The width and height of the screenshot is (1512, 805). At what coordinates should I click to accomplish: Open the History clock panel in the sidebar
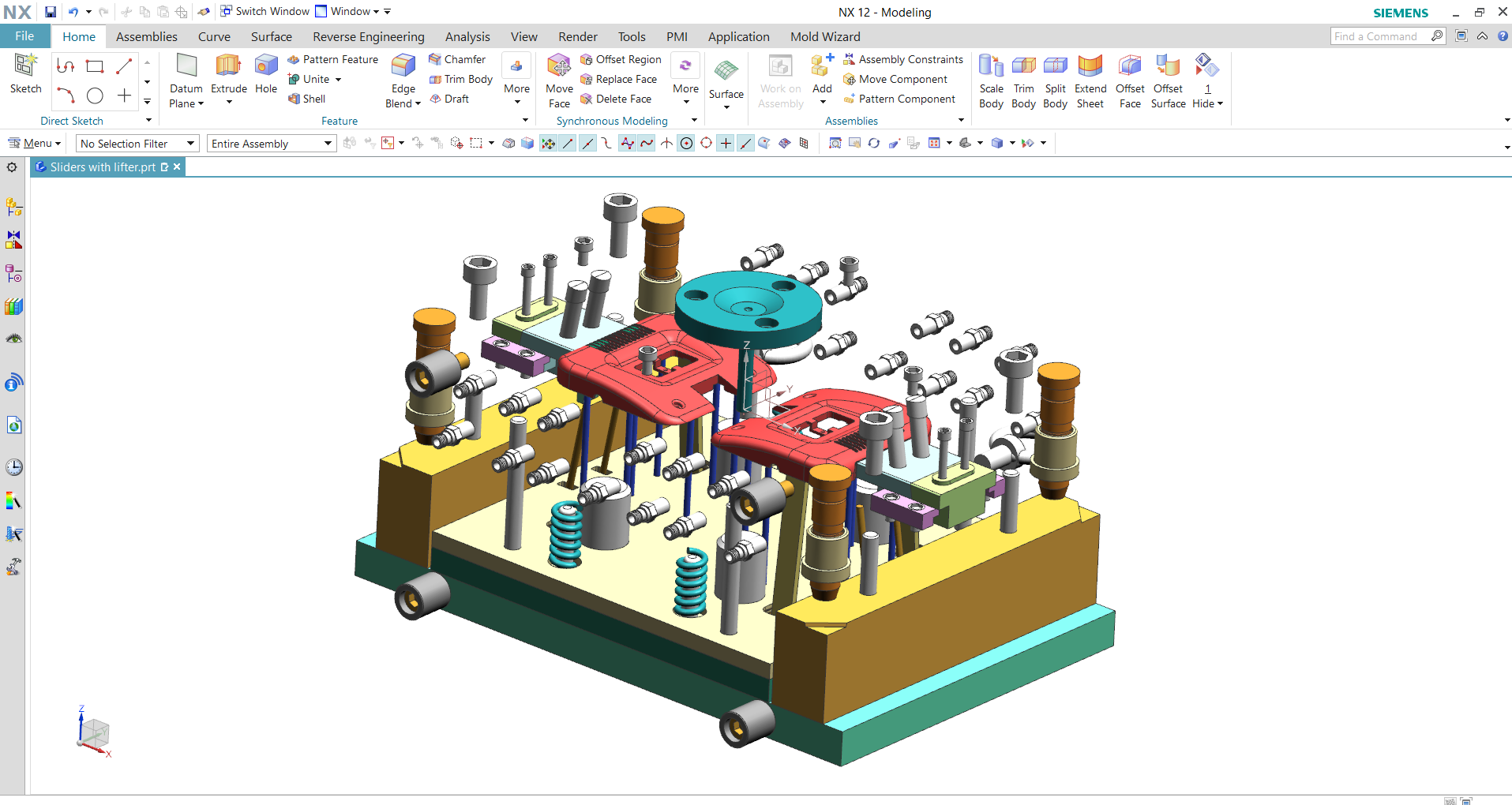[x=13, y=467]
